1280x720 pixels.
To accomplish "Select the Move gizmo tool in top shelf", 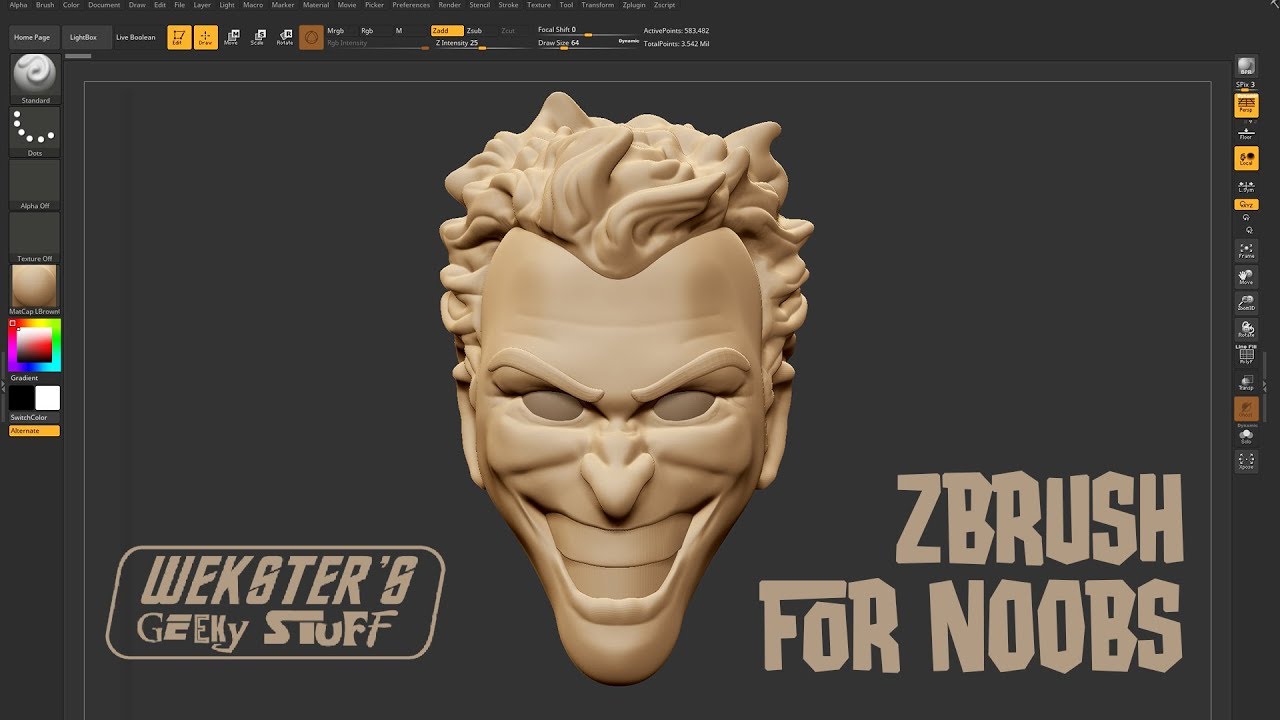I will pos(231,38).
